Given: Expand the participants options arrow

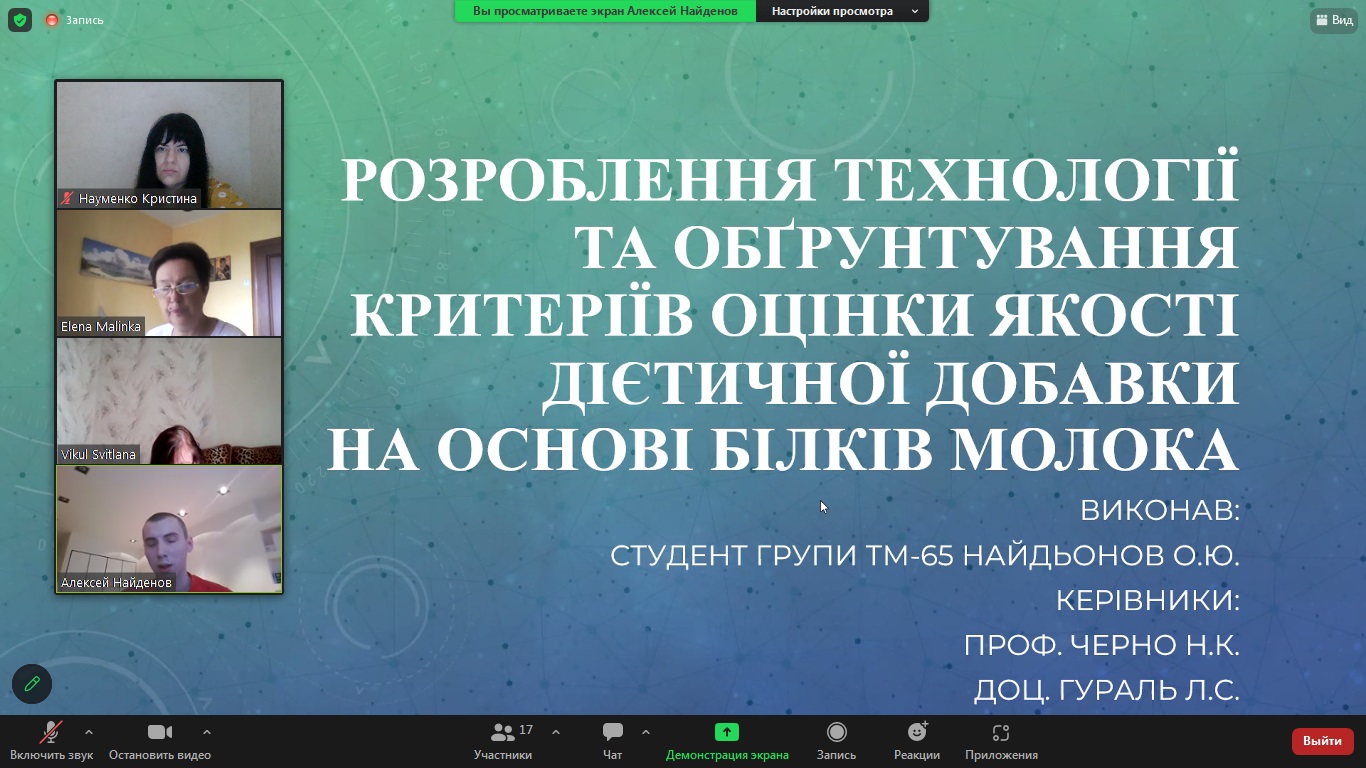Looking at the screenshot, I should [556, 732].
